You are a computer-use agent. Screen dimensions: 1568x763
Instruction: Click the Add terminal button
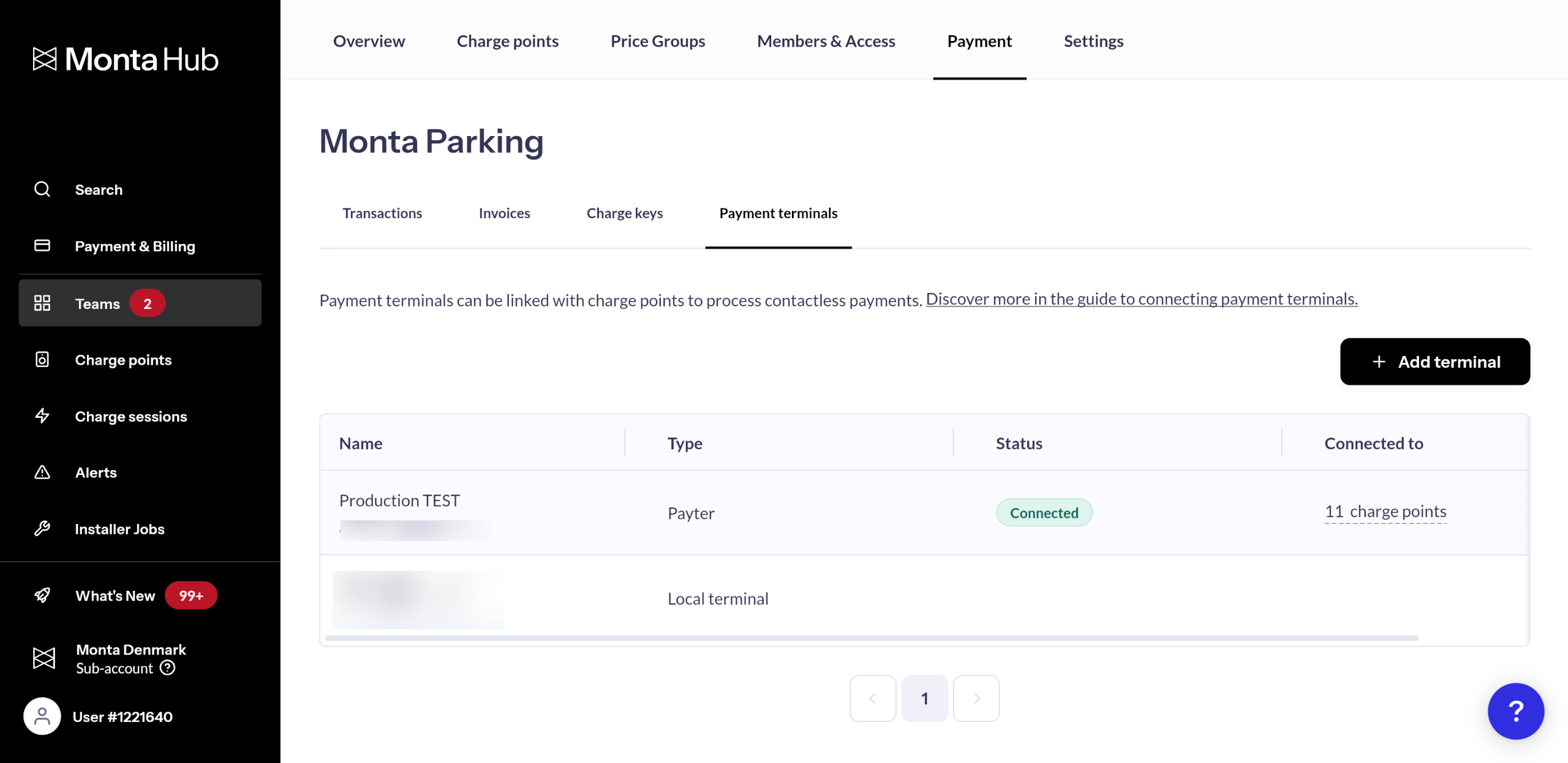(x=1434, y=362)
